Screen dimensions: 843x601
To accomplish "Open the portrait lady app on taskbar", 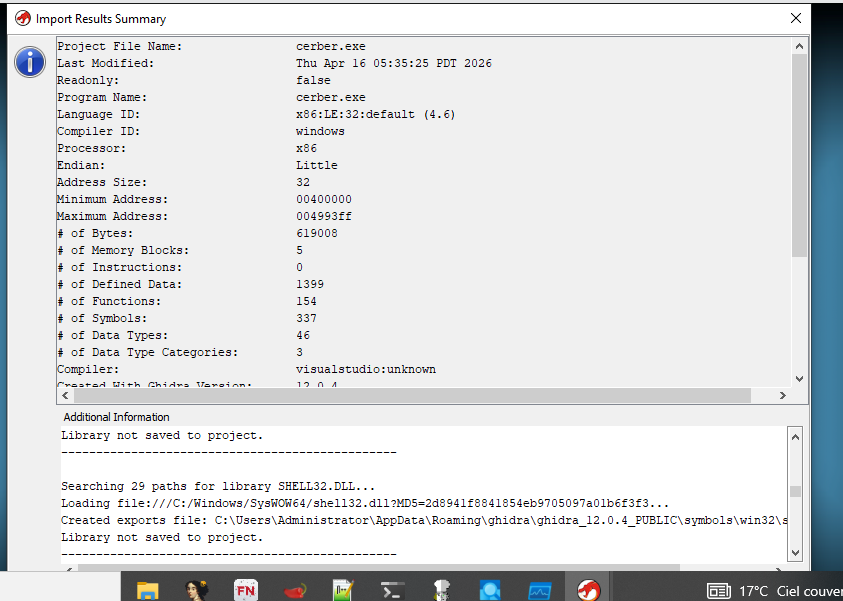I will point(197,591).
